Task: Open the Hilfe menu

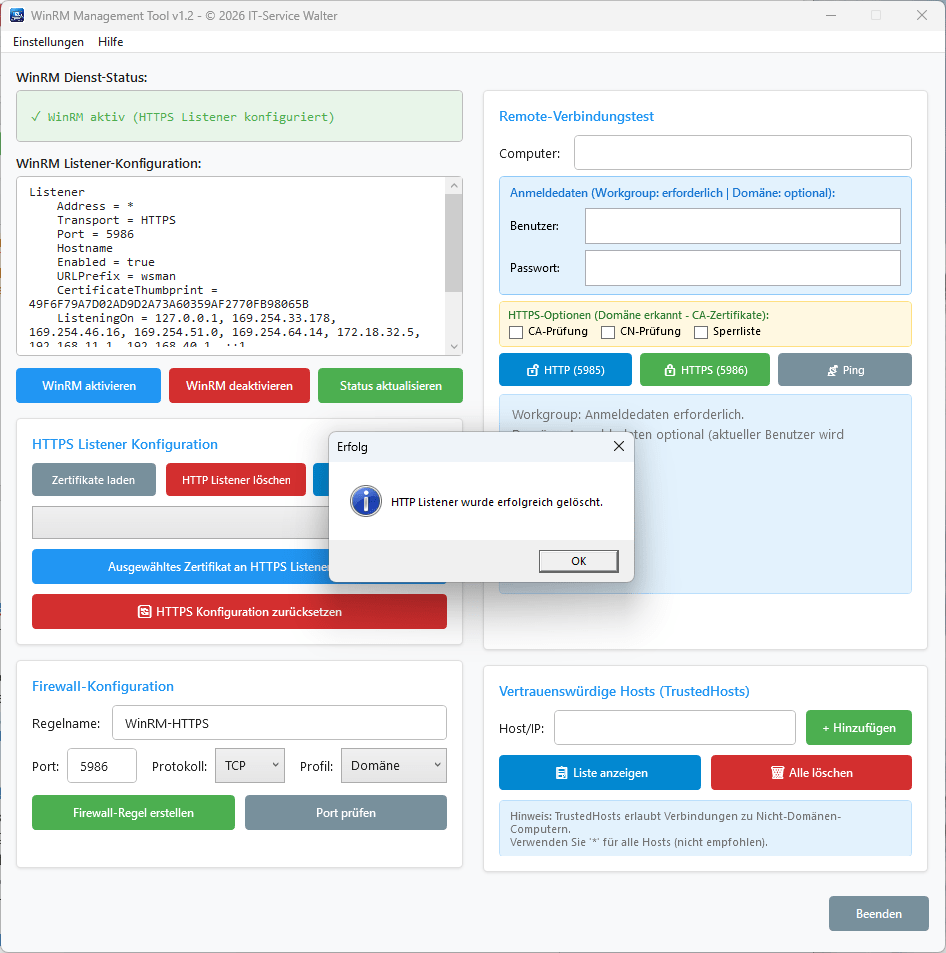Action: tap(111, 42)
